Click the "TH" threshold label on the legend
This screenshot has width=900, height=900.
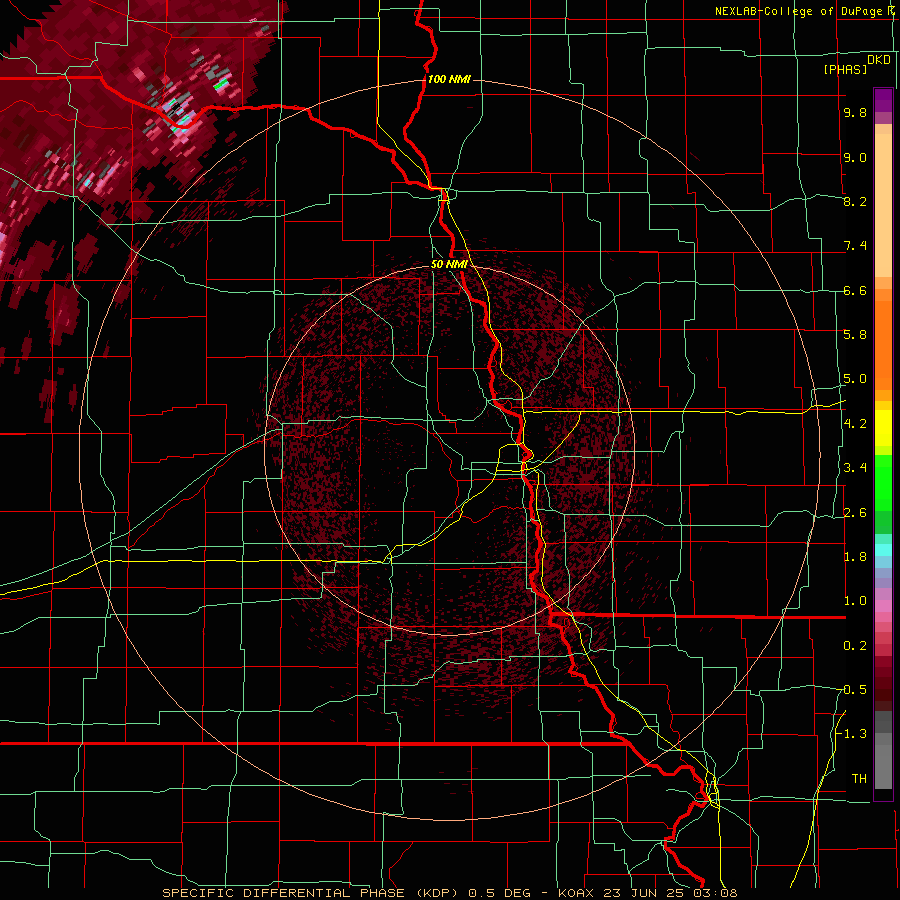[x=859, y=778]
